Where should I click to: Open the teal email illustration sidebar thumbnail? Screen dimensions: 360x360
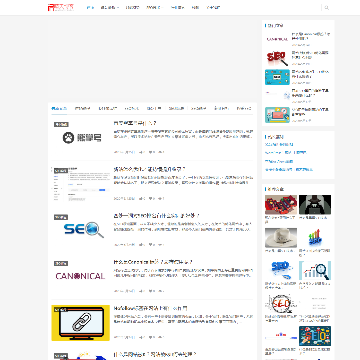(x=277, y=115)
